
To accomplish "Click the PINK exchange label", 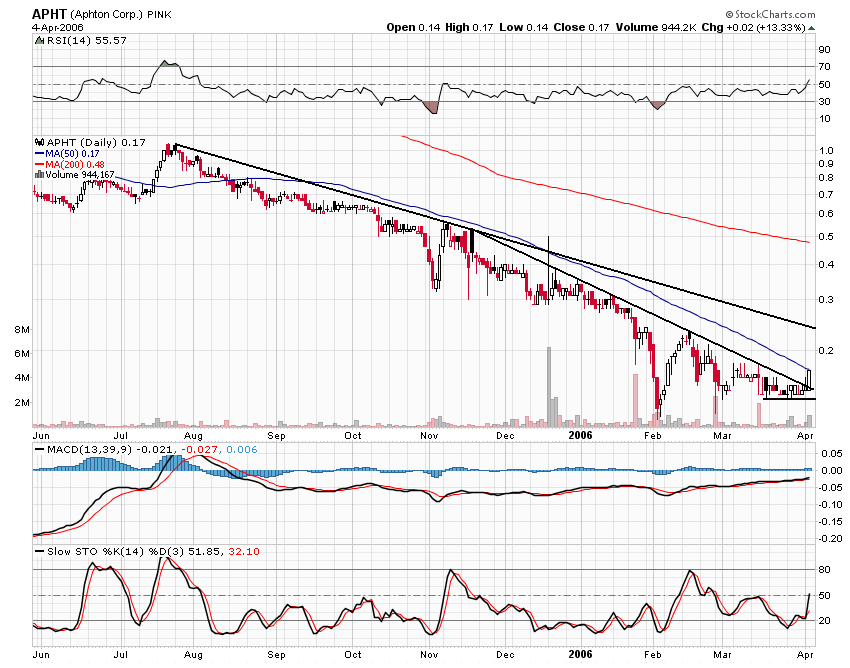I will pos(159,15).
